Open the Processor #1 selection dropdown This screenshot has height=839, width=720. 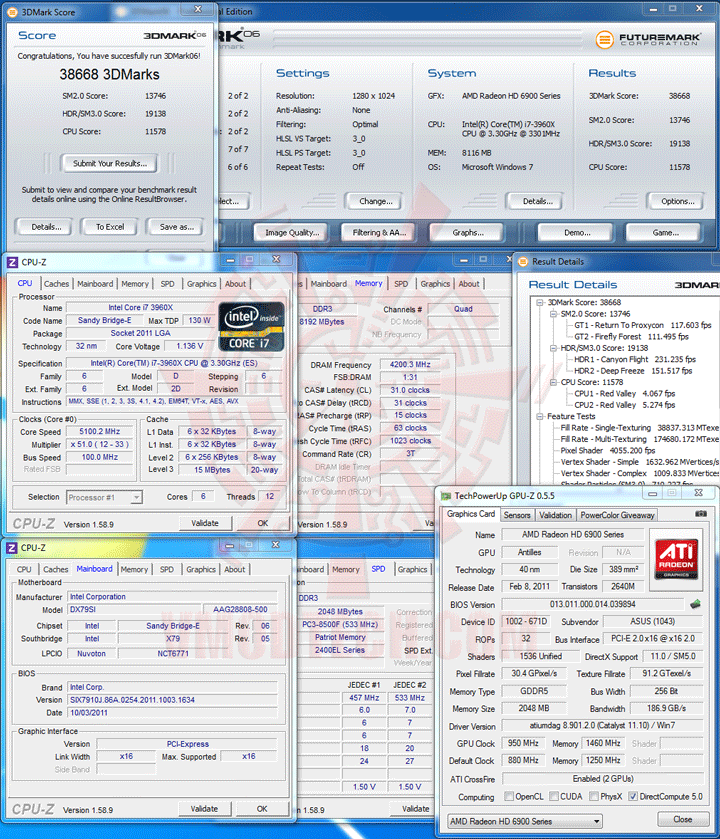(136, 497)
